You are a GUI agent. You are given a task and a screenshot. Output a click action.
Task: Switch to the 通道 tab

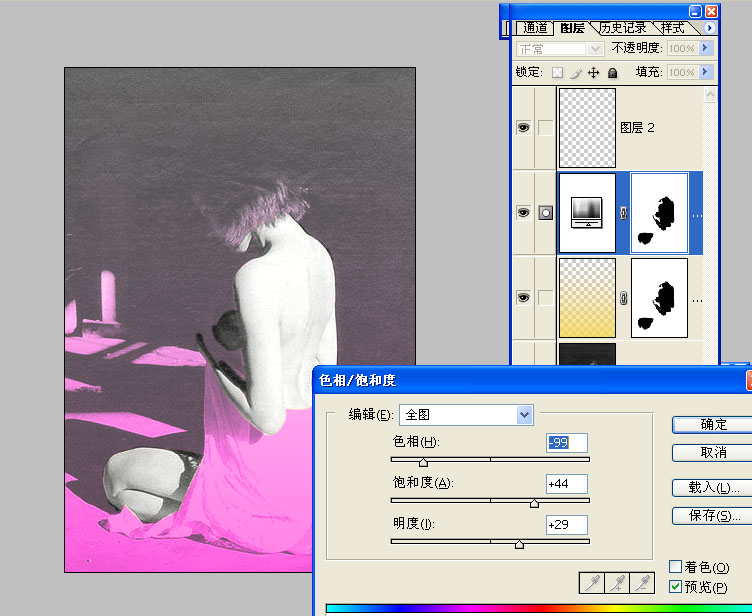(x=535, y=28)
